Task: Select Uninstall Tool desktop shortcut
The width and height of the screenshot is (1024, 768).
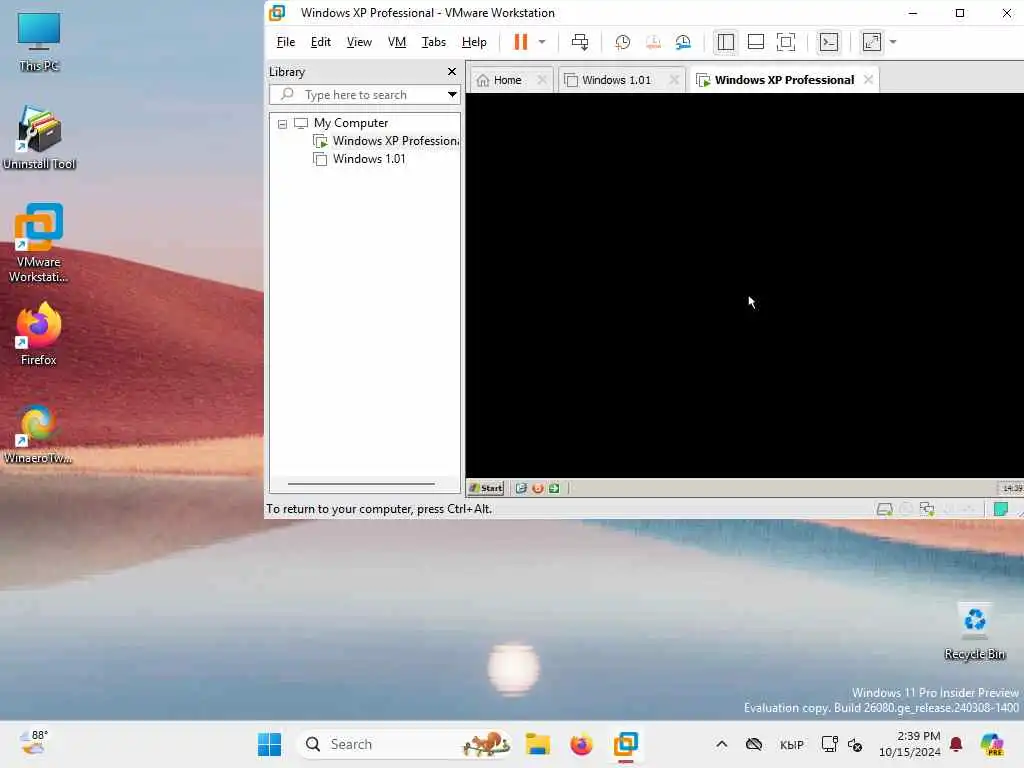Action: pyautogui.click(x=39, y=138)
